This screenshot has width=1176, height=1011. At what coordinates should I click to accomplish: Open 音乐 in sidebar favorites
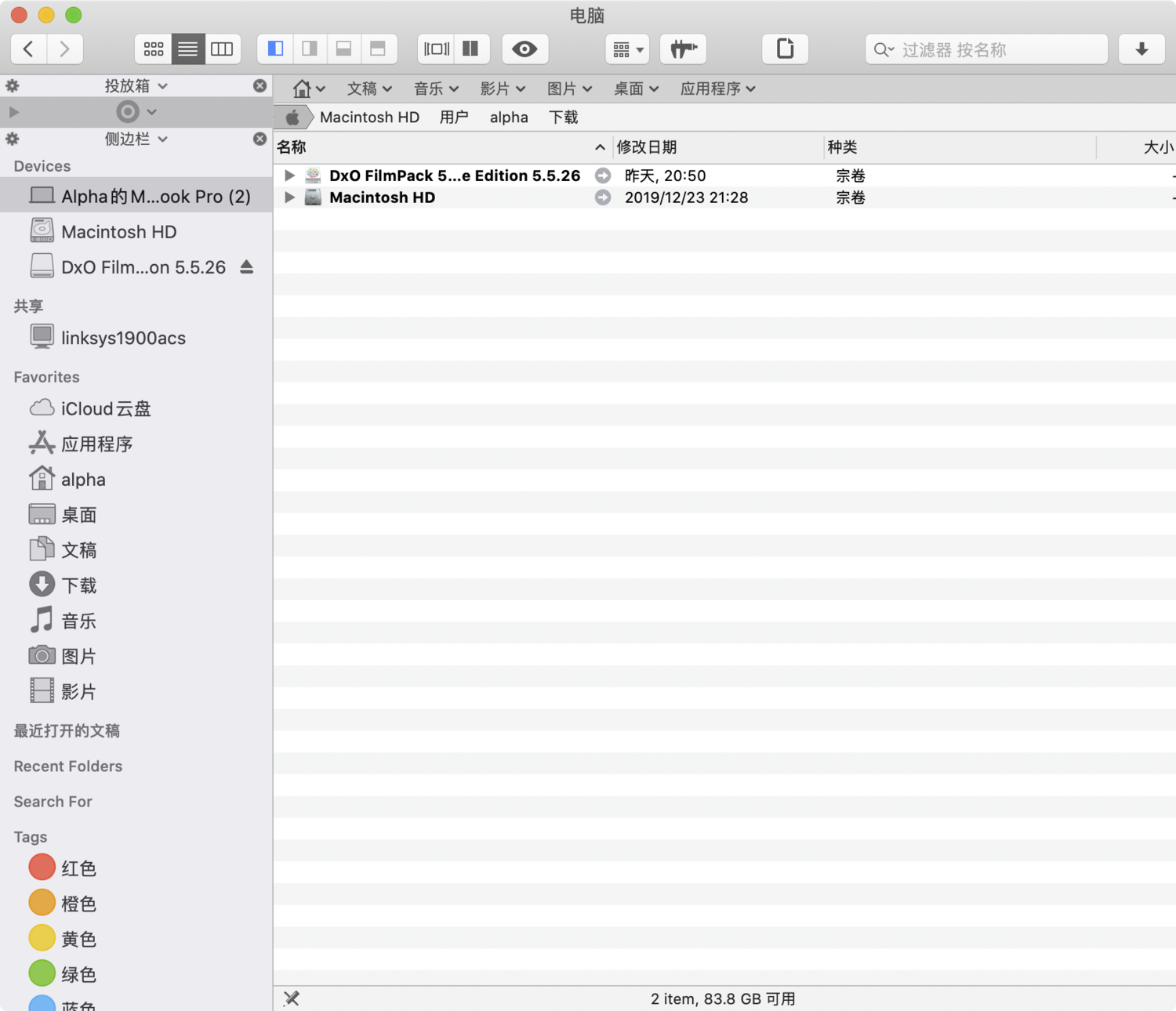[x=136, y=621]
